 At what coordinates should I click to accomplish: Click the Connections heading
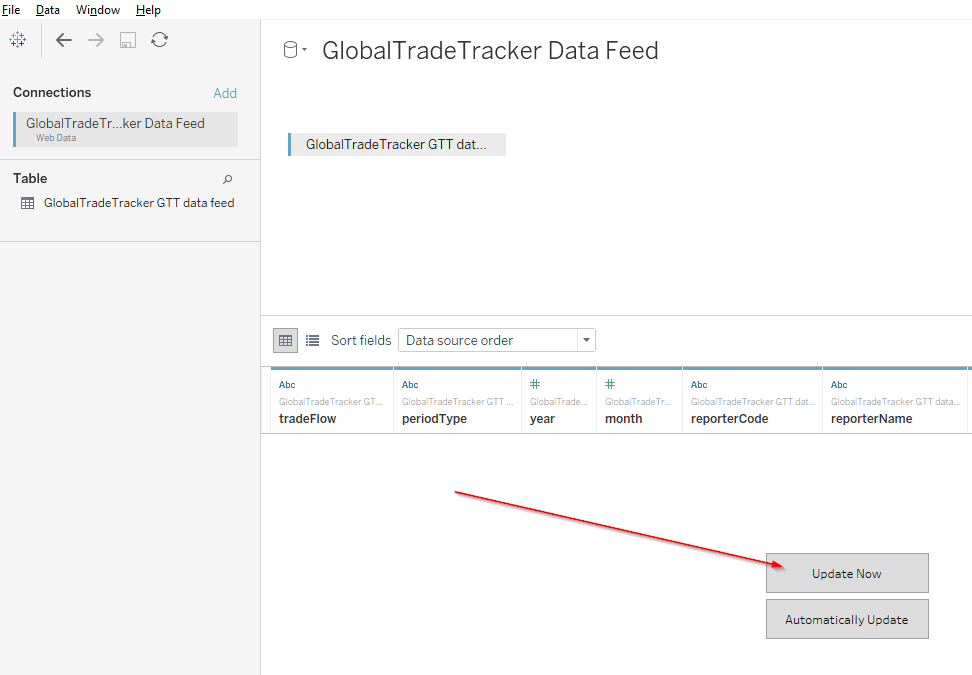point(52,92)
